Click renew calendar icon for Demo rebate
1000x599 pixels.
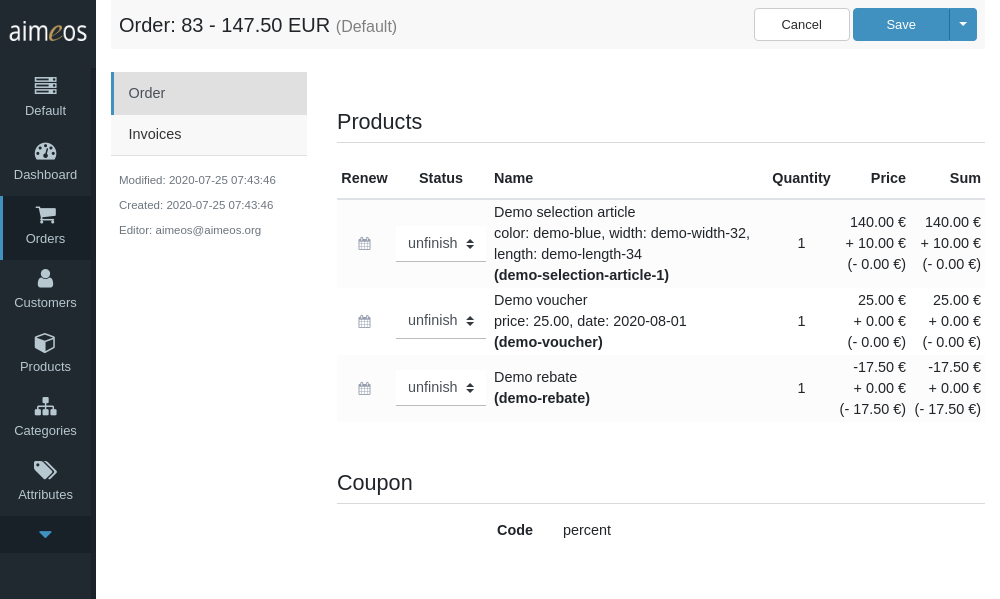tap(364, 388)
